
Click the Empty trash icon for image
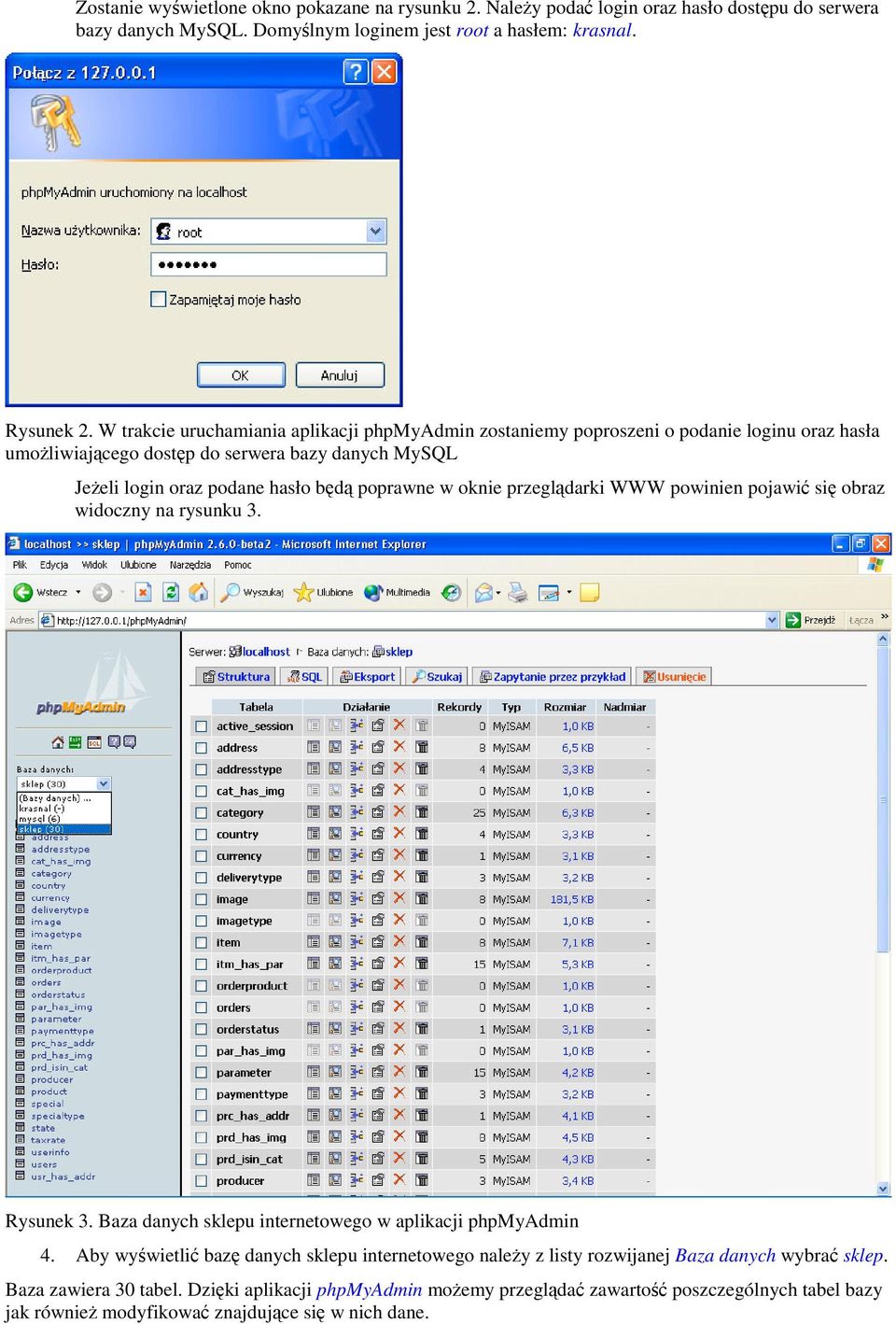click(422, 899)
